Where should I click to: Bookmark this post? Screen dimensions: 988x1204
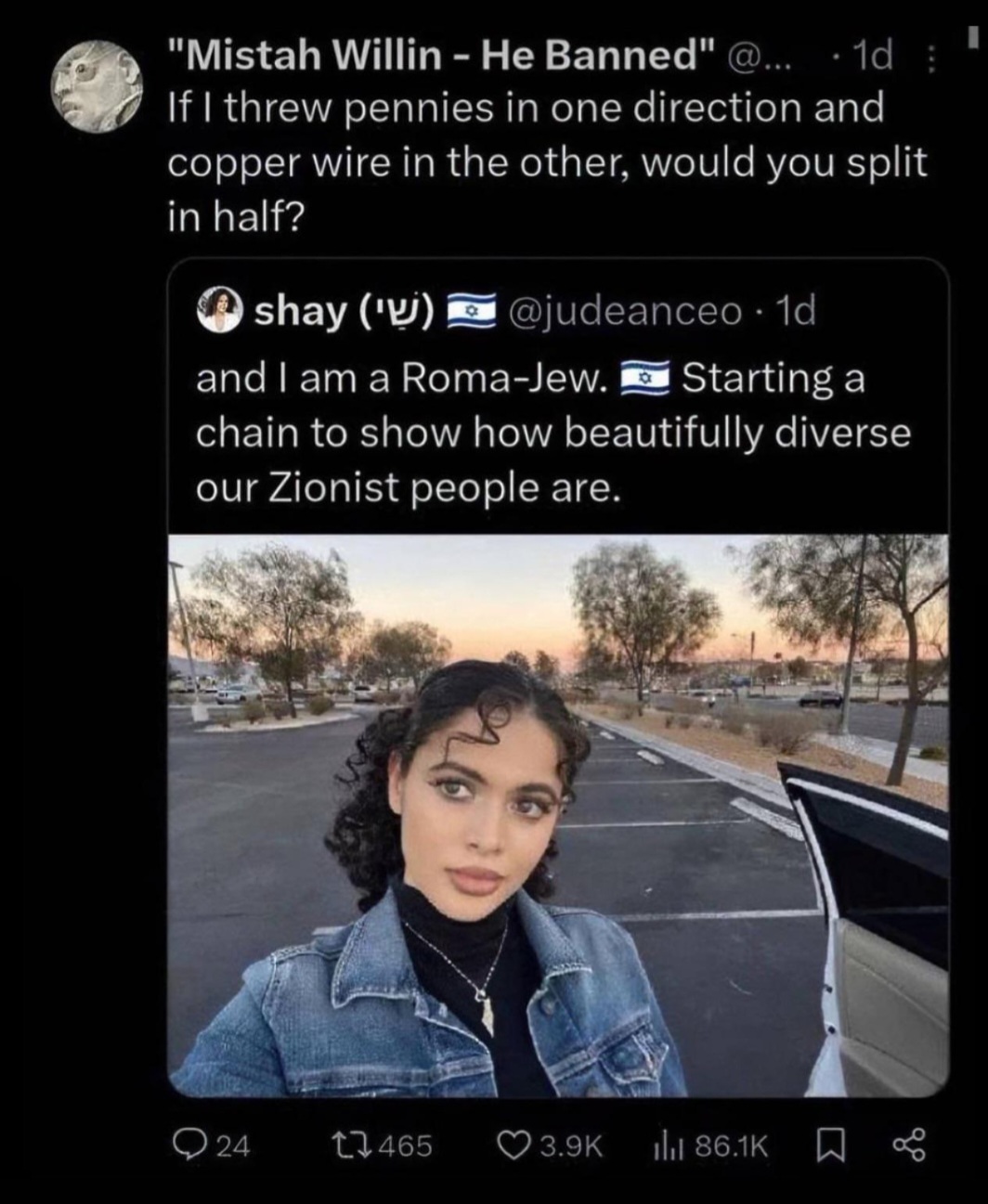(826, 1146)
